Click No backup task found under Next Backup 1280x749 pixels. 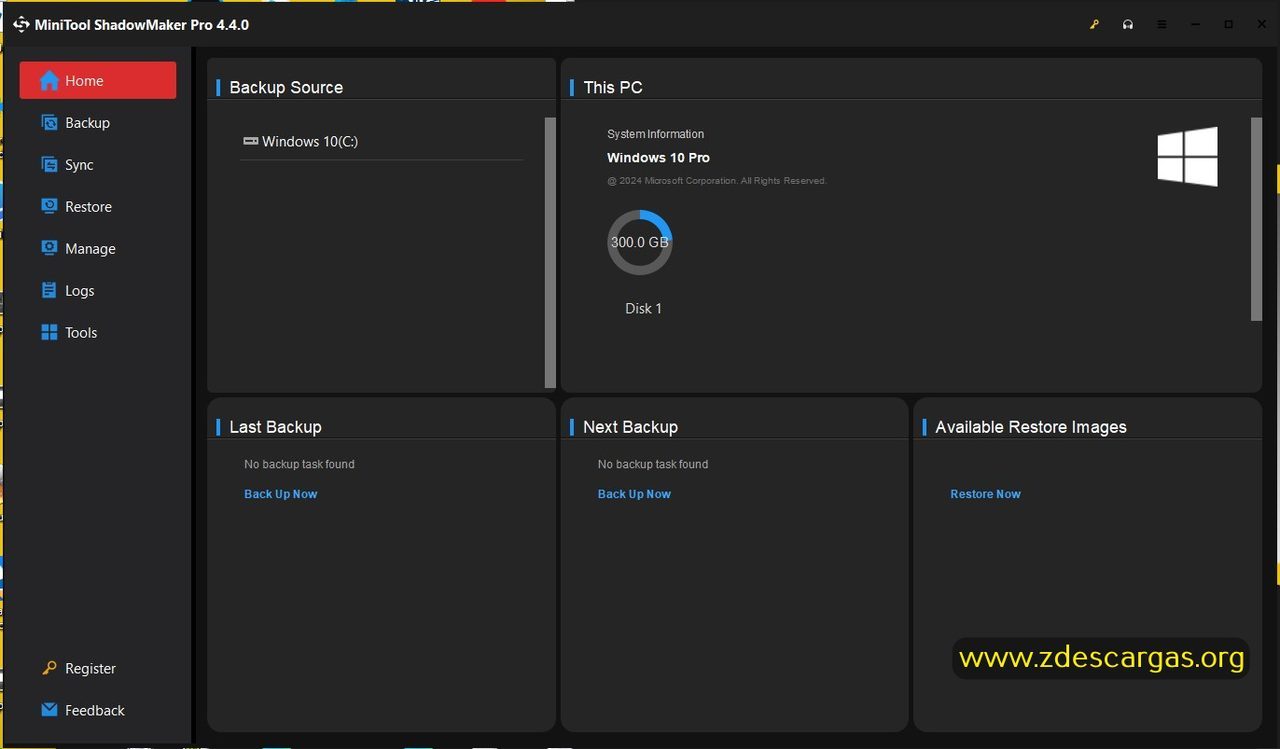pyautogui.click(x=653, y=464)
